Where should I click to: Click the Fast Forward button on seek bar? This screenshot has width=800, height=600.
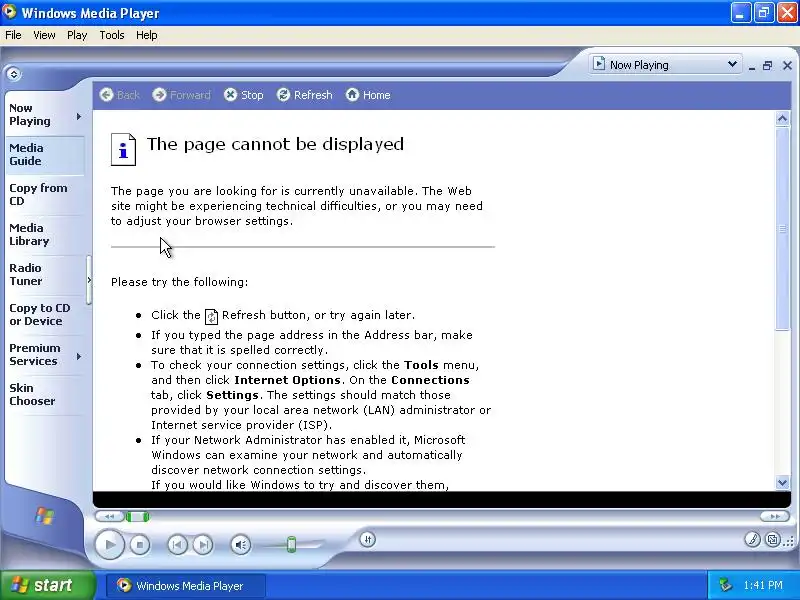(x=774, y=516)
